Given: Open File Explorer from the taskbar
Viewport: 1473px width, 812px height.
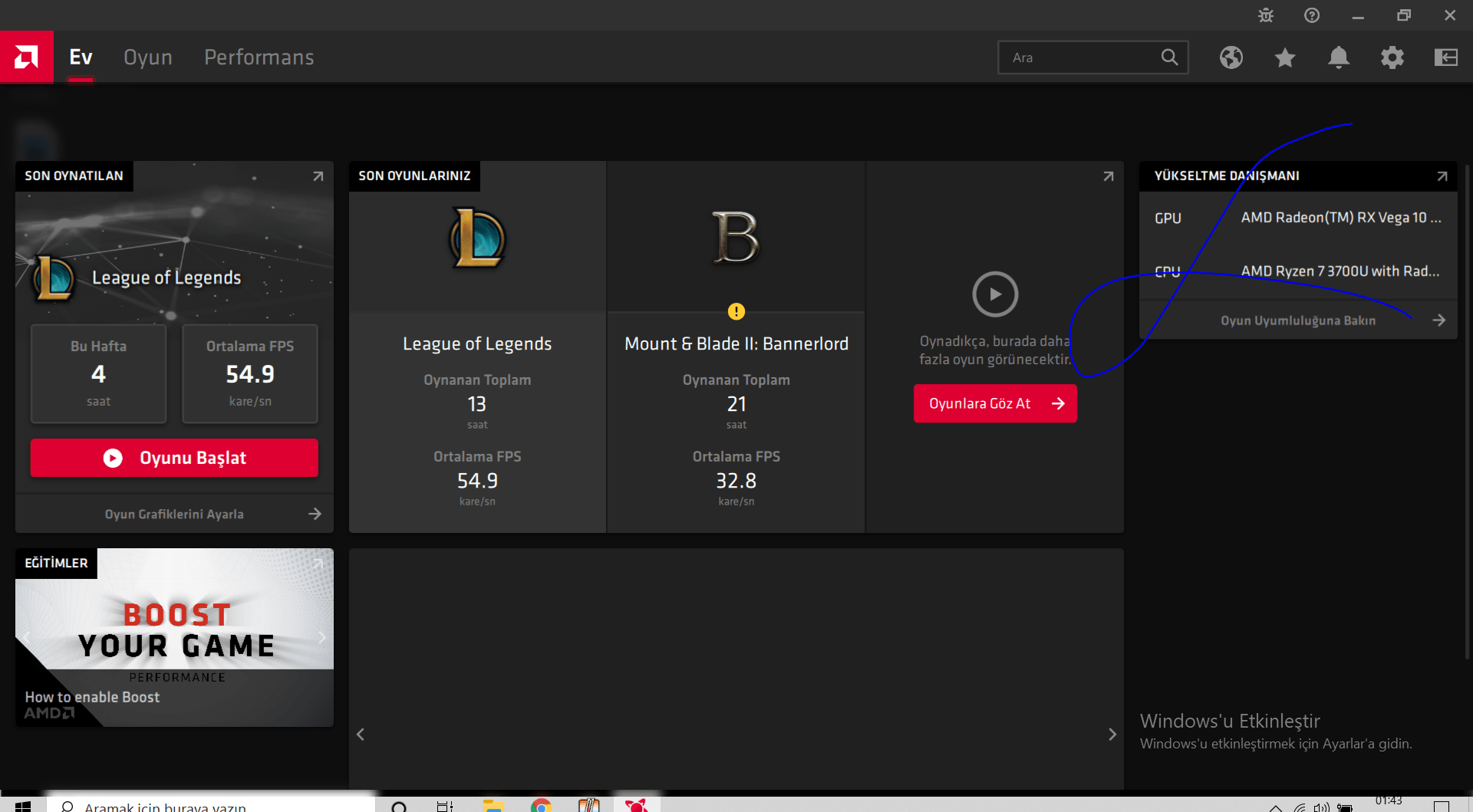Looking at the screenshot, I should 493,805.
